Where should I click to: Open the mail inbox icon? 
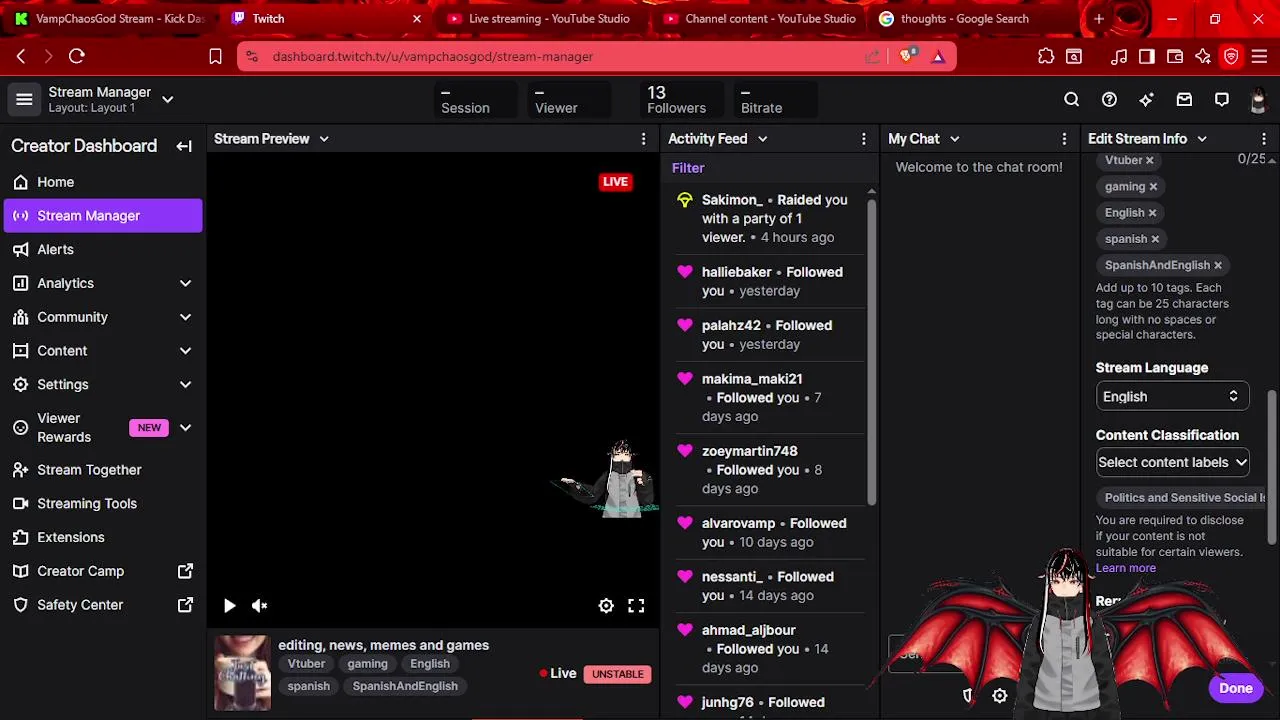[1184, 99]
